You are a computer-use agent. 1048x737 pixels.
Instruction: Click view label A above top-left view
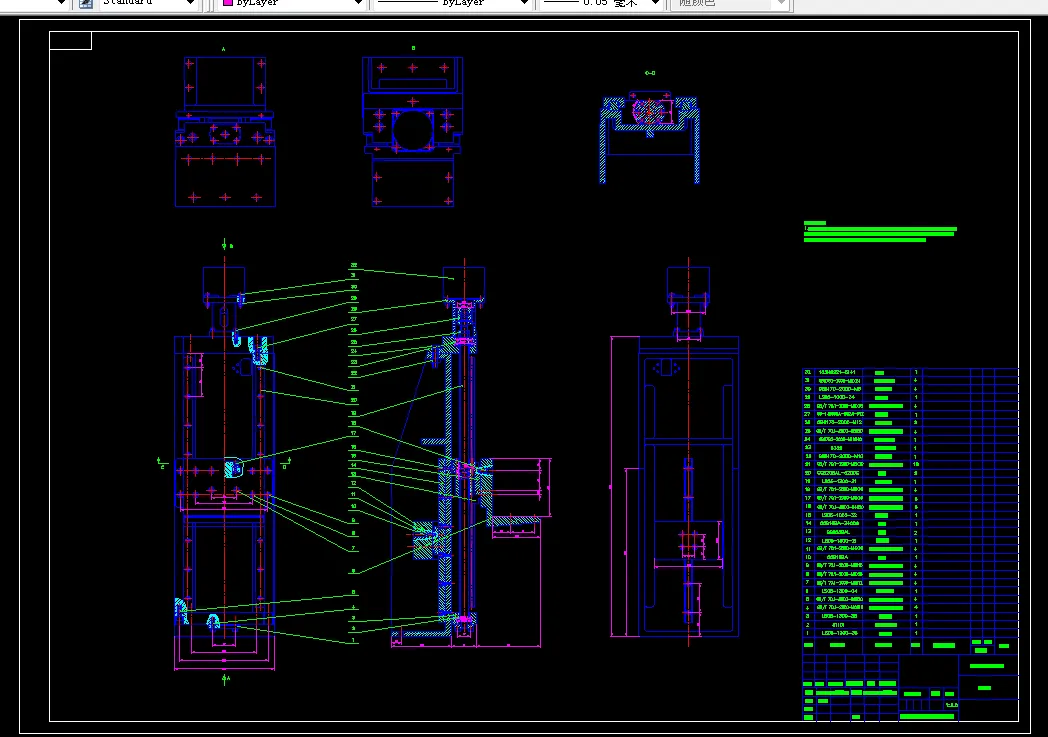[x=223, y=49]
